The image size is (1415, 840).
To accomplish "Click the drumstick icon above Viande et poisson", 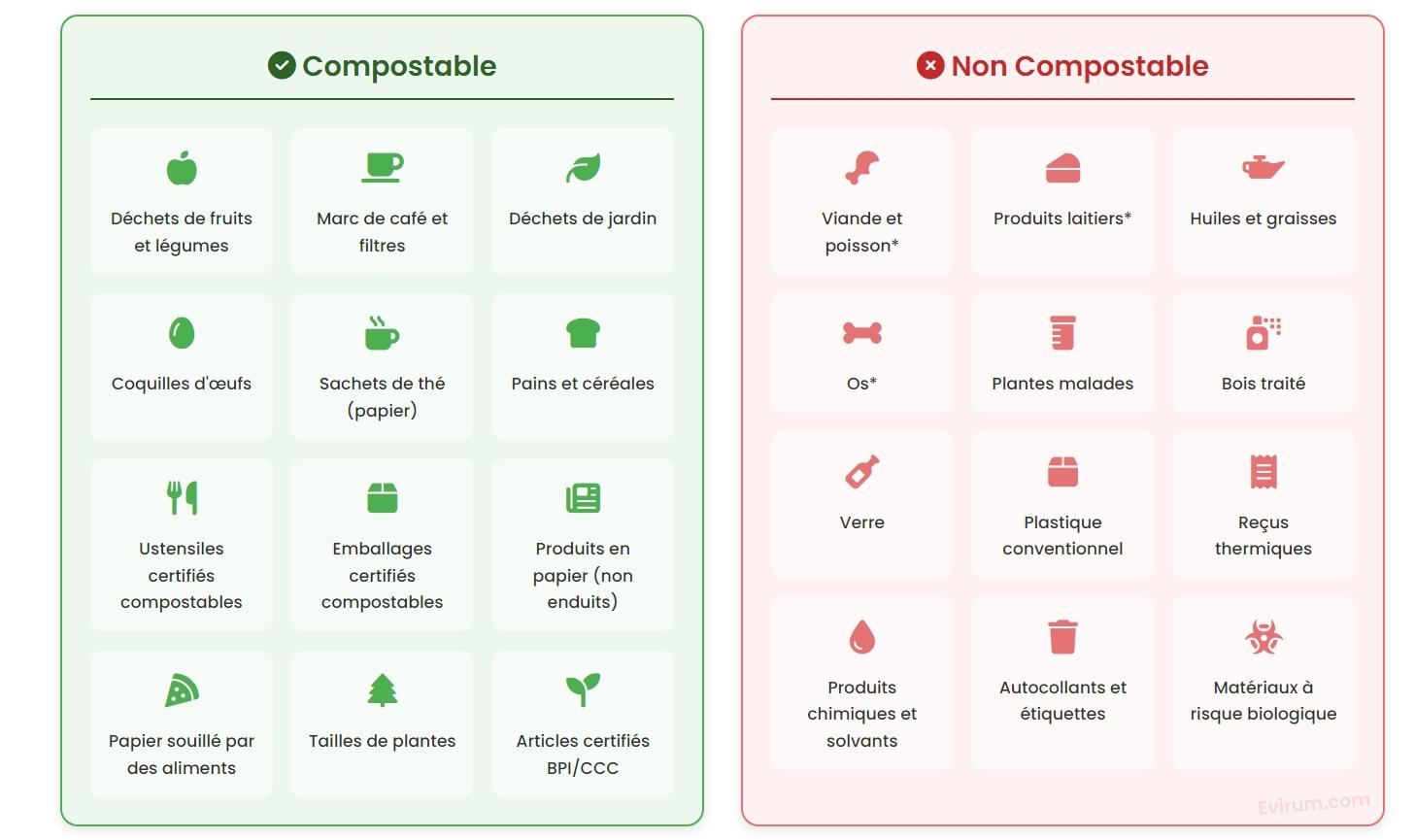I will (861, 168).
